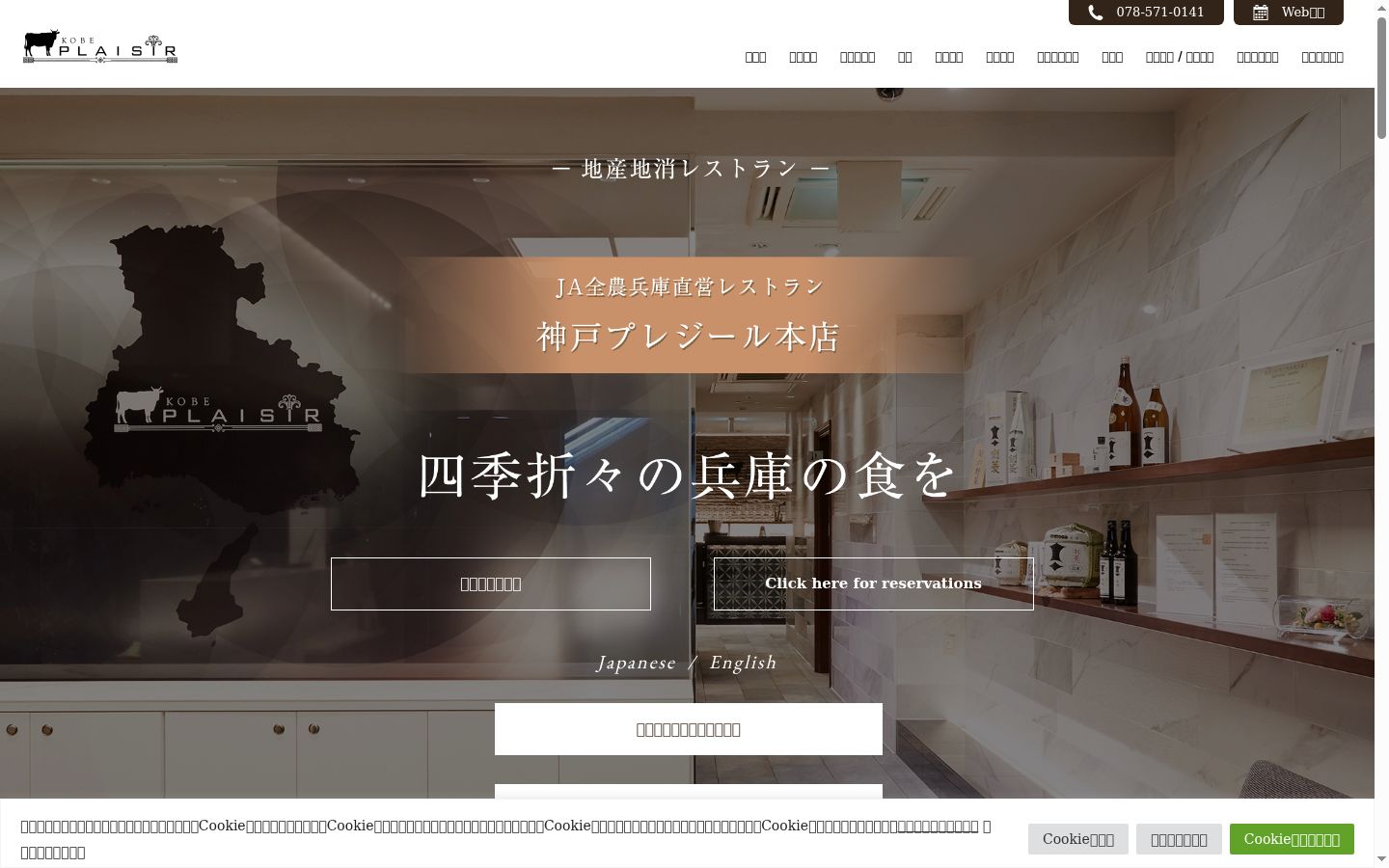Open the white button below Japanese / English
Viewport: 1389px width, 868px height.
(689, 729)
